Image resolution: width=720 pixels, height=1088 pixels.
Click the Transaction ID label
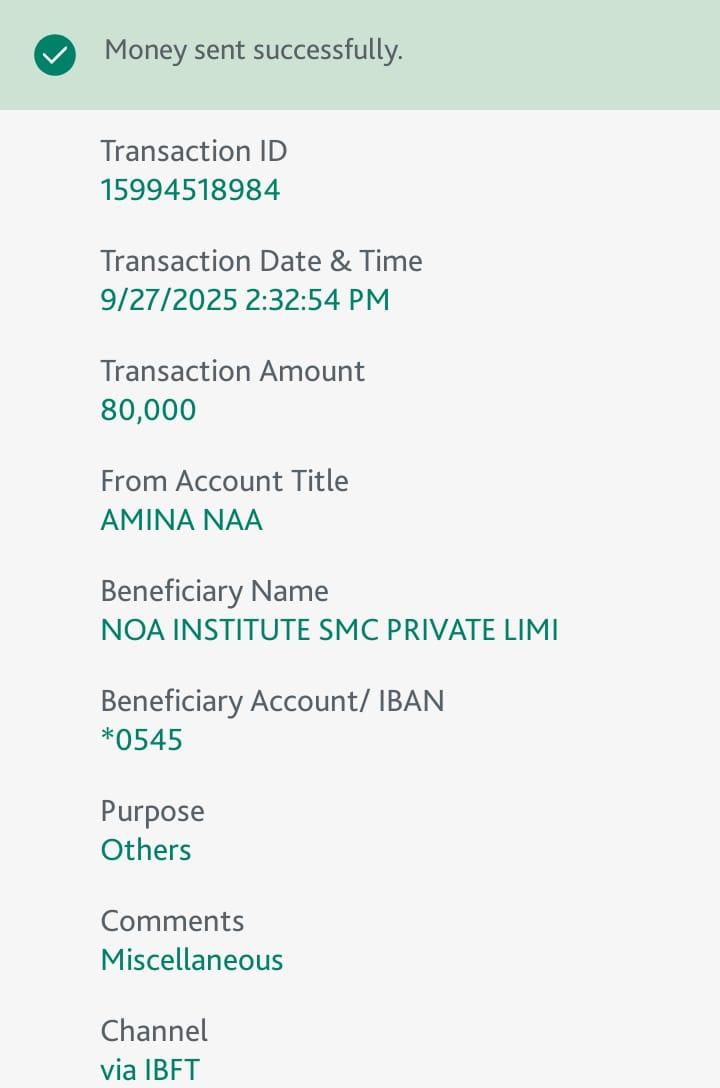[x=193, y=151]
